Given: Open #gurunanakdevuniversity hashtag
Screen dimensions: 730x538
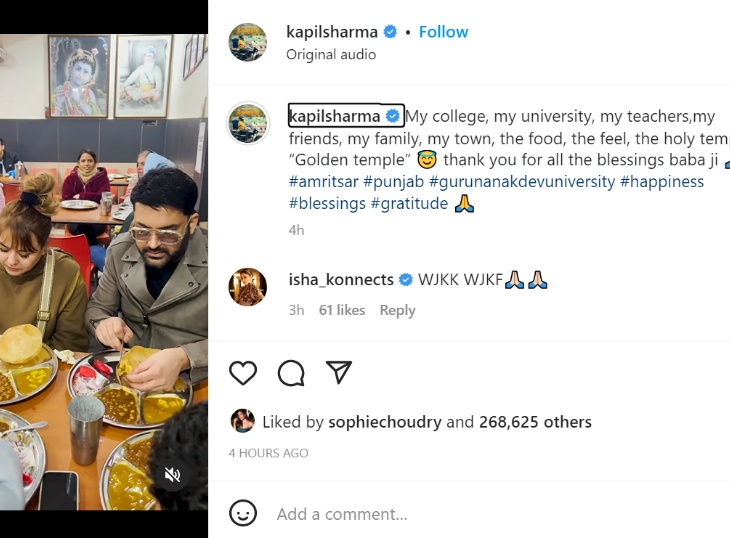Looking at the screenshot, I should [x=522, y=182].
